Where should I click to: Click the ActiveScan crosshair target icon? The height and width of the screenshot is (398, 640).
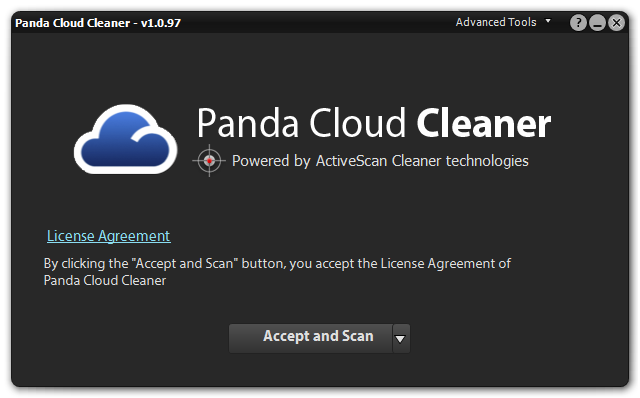[x=209, y=161]
